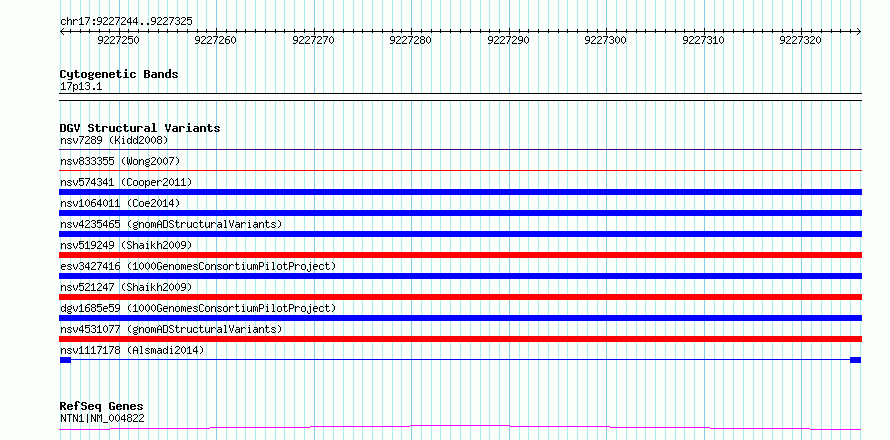The image size is (890, 440).
Task: Click ruler tick label 9227270
Action: [313, 40]
